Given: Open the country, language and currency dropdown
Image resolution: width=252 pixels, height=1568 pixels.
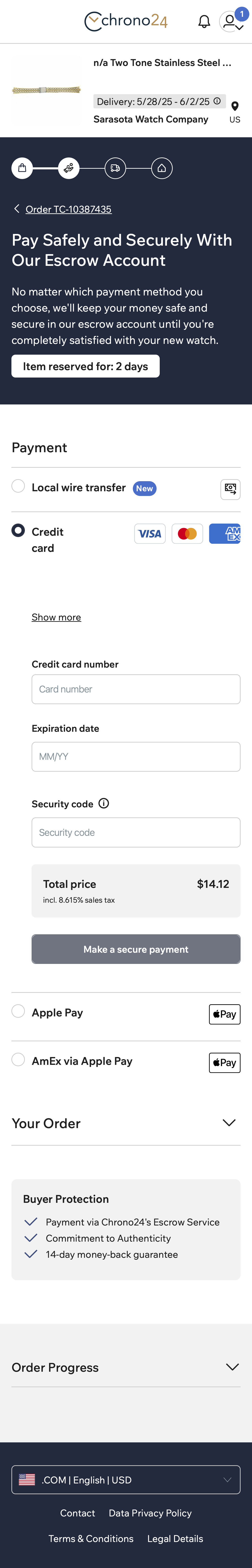Looking at the screenshot, I should [126, 1480].
